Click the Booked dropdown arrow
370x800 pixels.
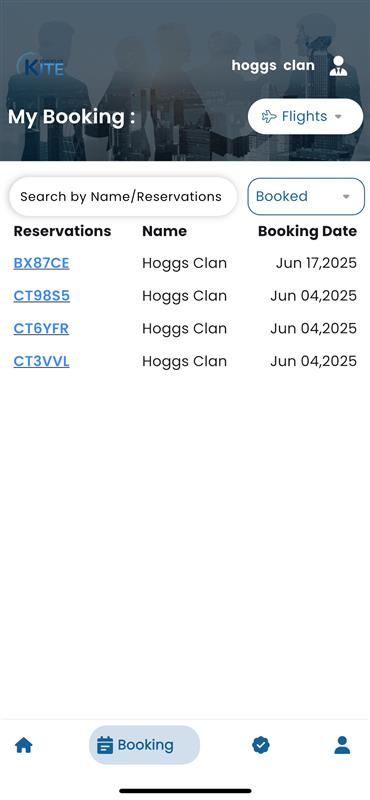[346, 197]
